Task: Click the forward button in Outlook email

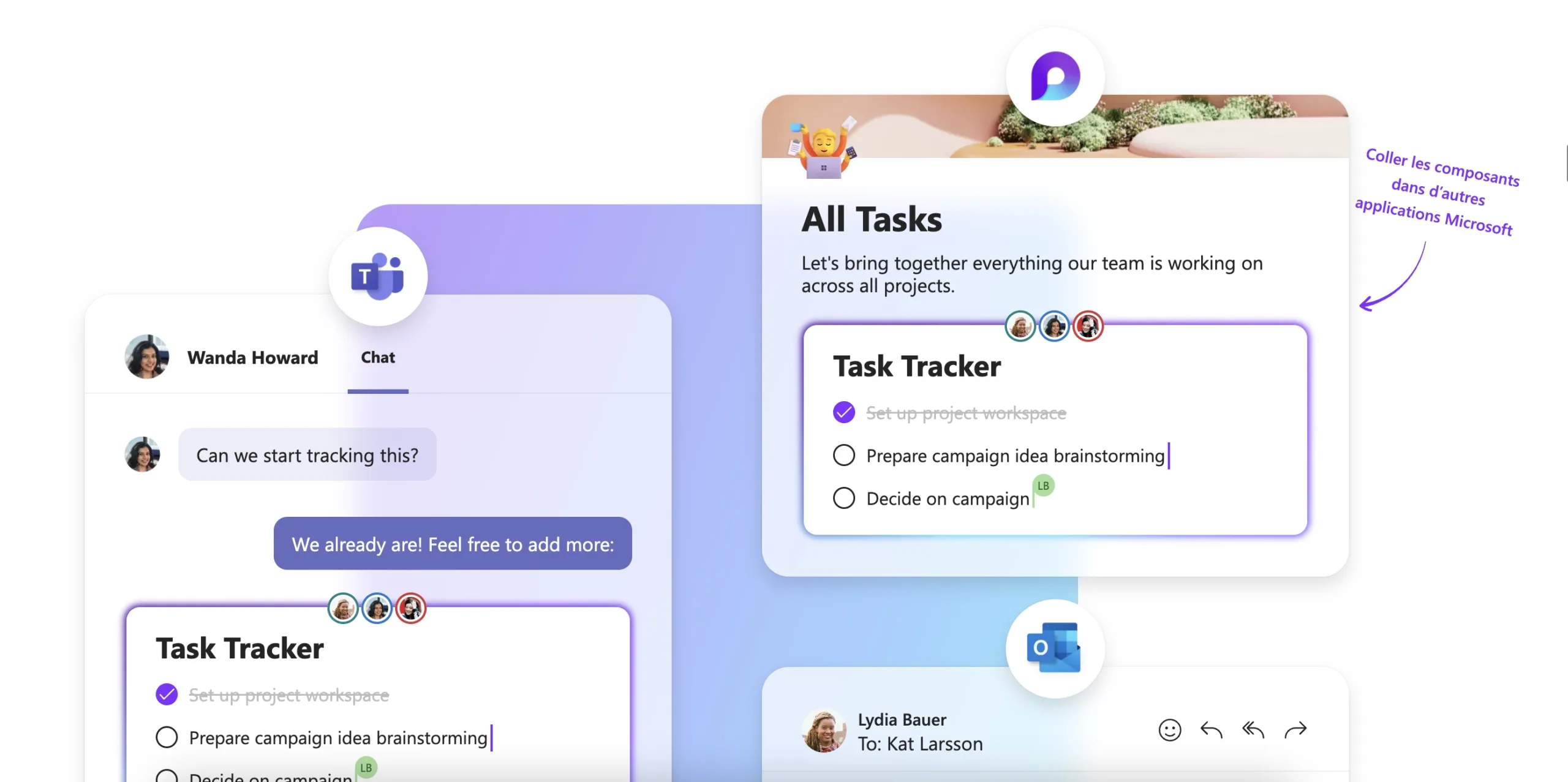Action: [x=1298, y=728]
